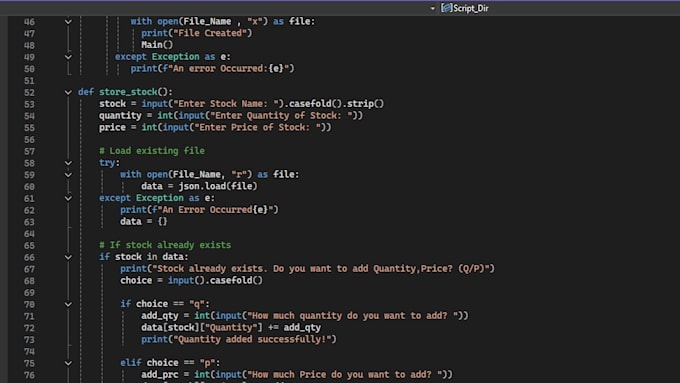Click line number 51 in the gutter
This screenshot has height=383, width=680.
[x=29, y=81]
